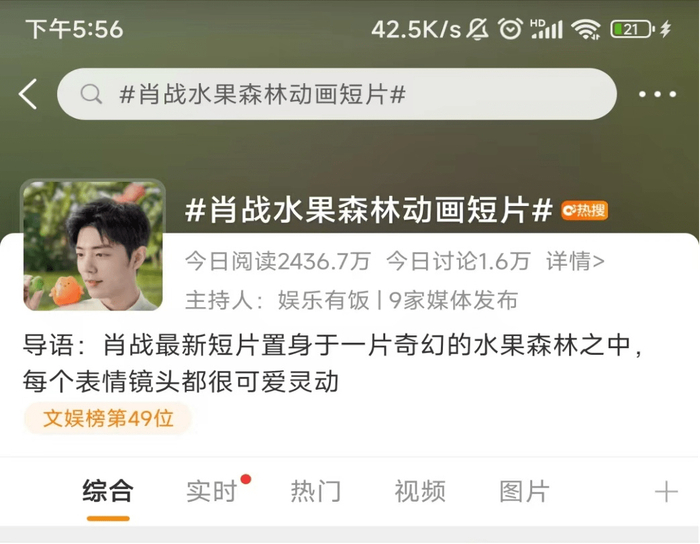Viewport: 700px width, 544px height.
Task: Open the topic cover thumbnail image
Action: (x=93, y=245)
